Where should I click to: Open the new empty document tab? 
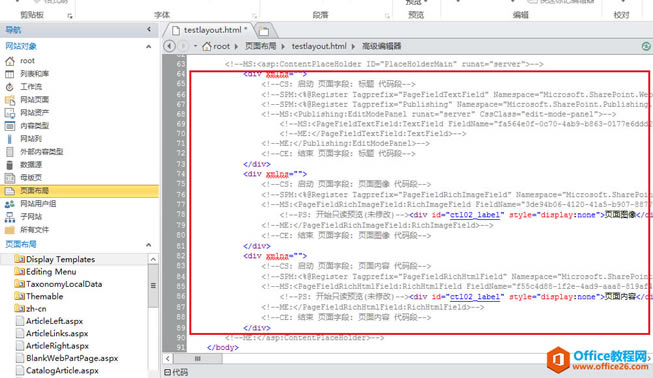[x=264, y=30]
